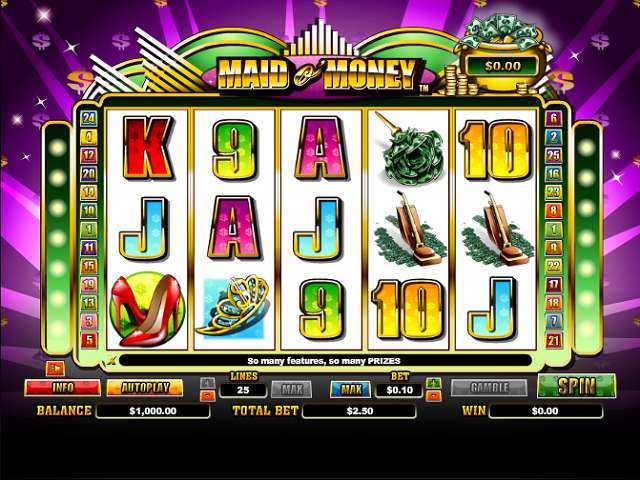Decrease lines with the minus stepper
640x480 pixels.
pos(208,396)
